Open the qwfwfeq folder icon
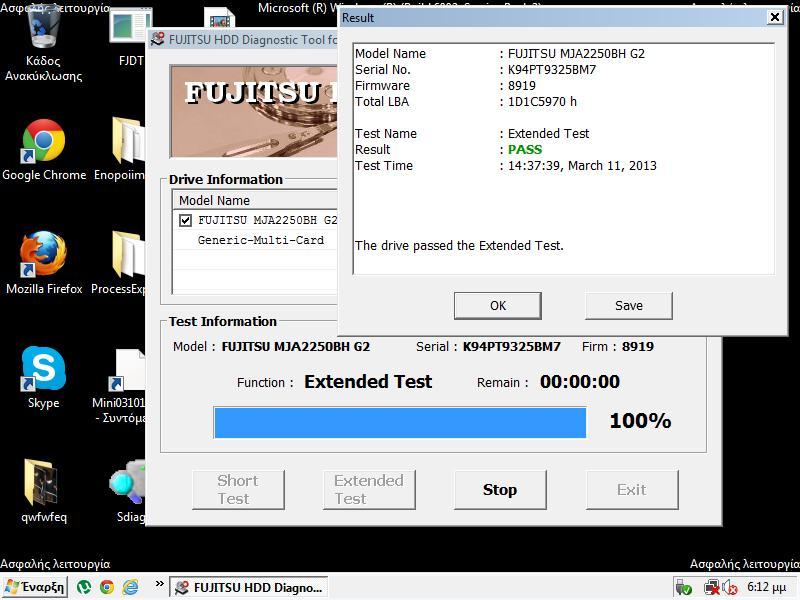The image size is (800, 600). (44, 491)
